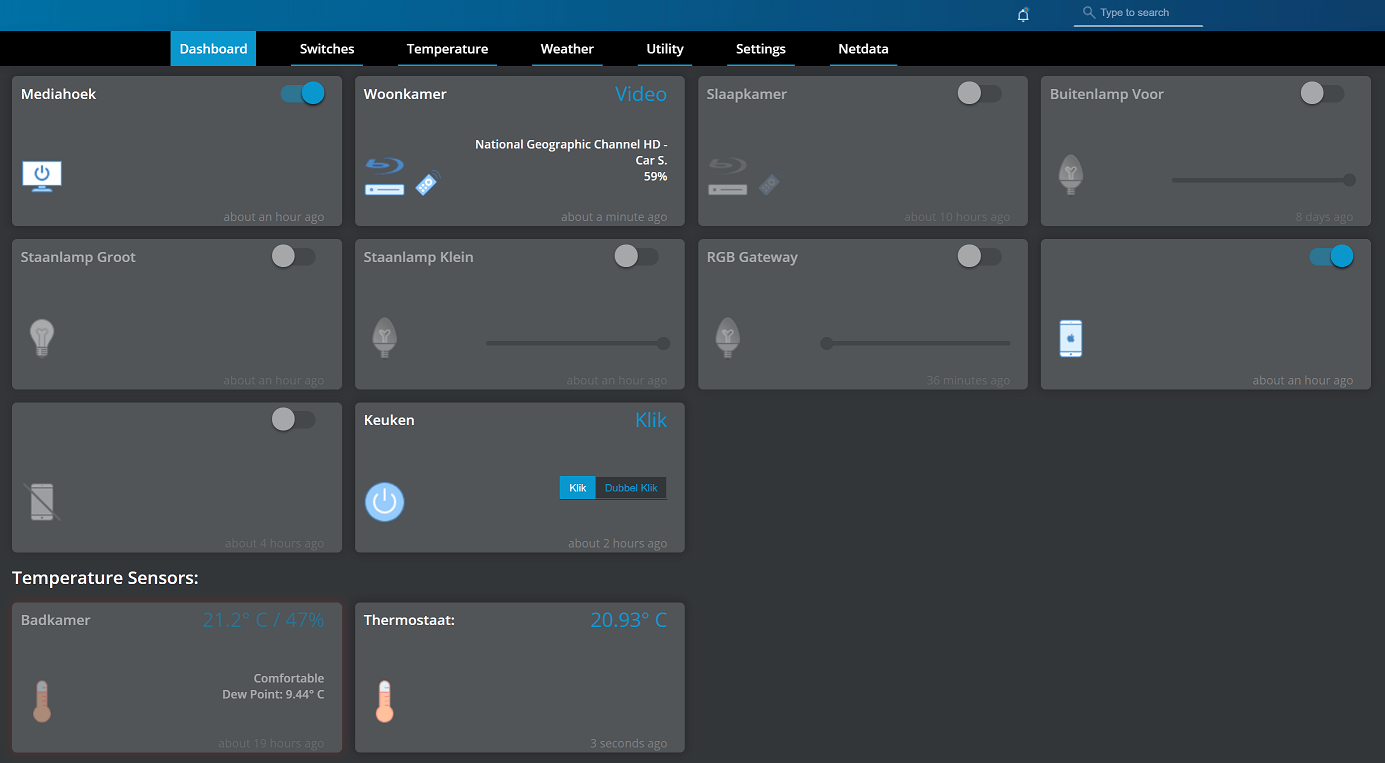This screenshot has width=1385, height=763.
Task: Click the Apple iPhone device icon
Action: click(1070, 338)
